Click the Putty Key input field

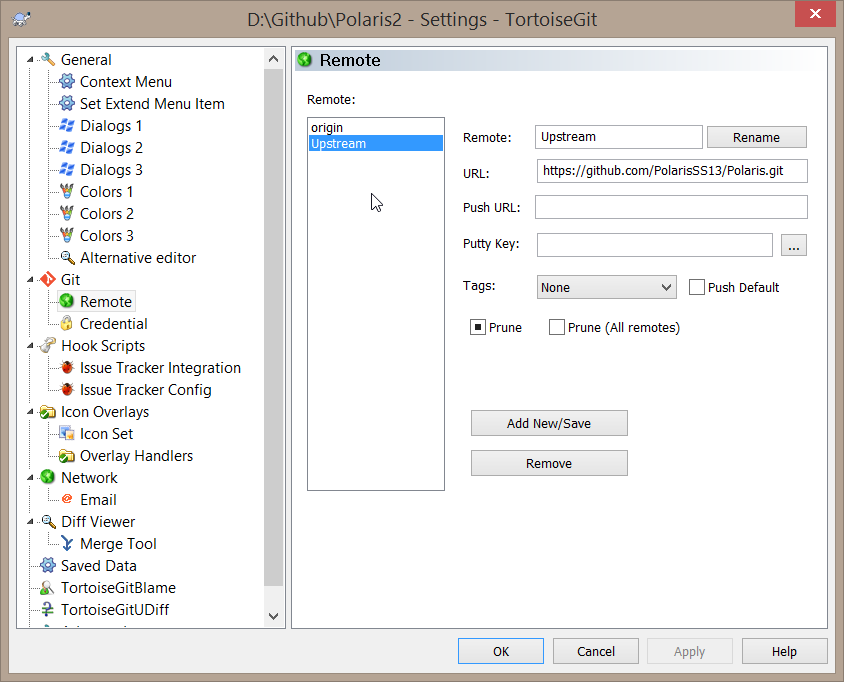655,245
